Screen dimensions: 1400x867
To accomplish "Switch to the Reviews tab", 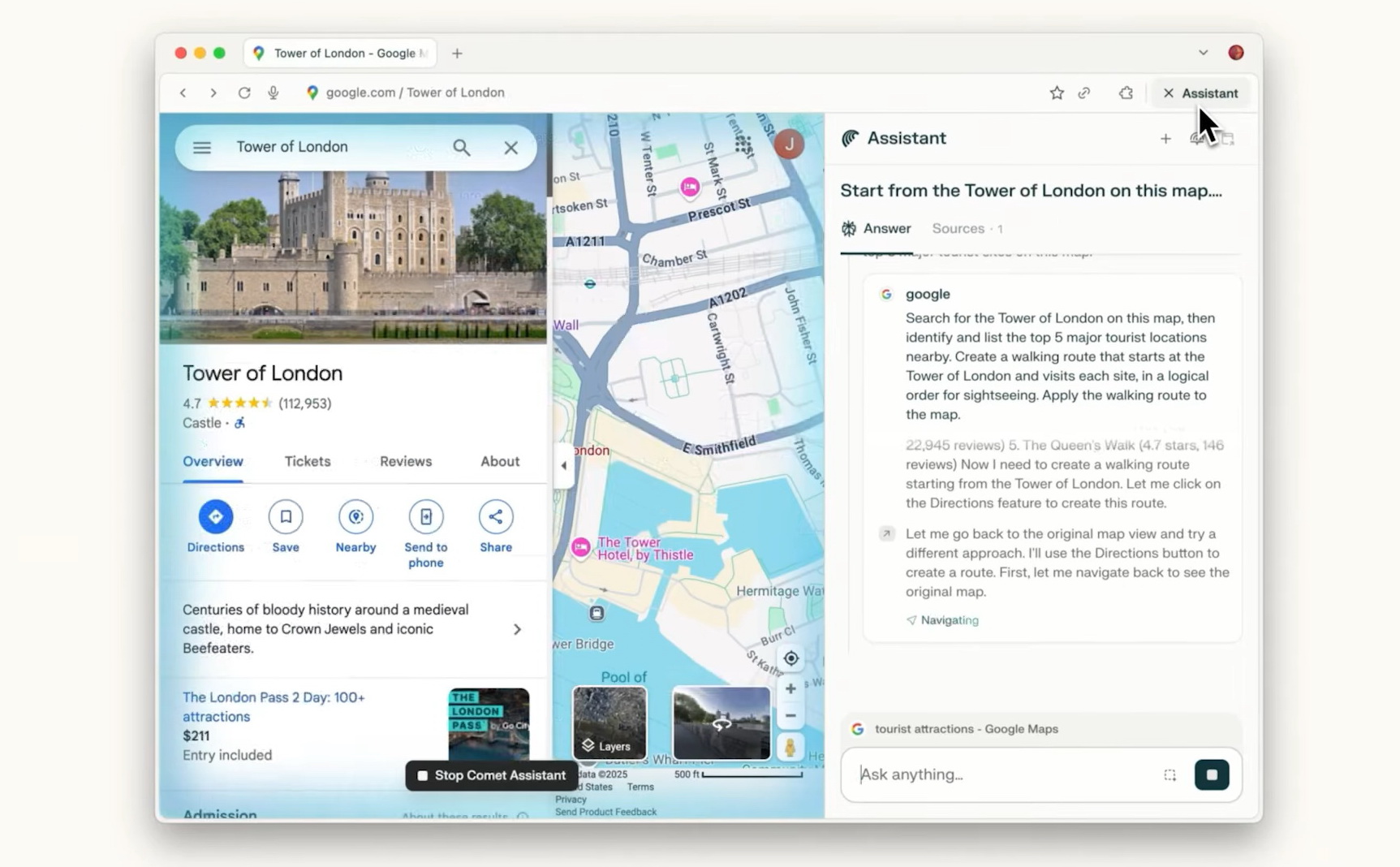I will click(406, 461).
